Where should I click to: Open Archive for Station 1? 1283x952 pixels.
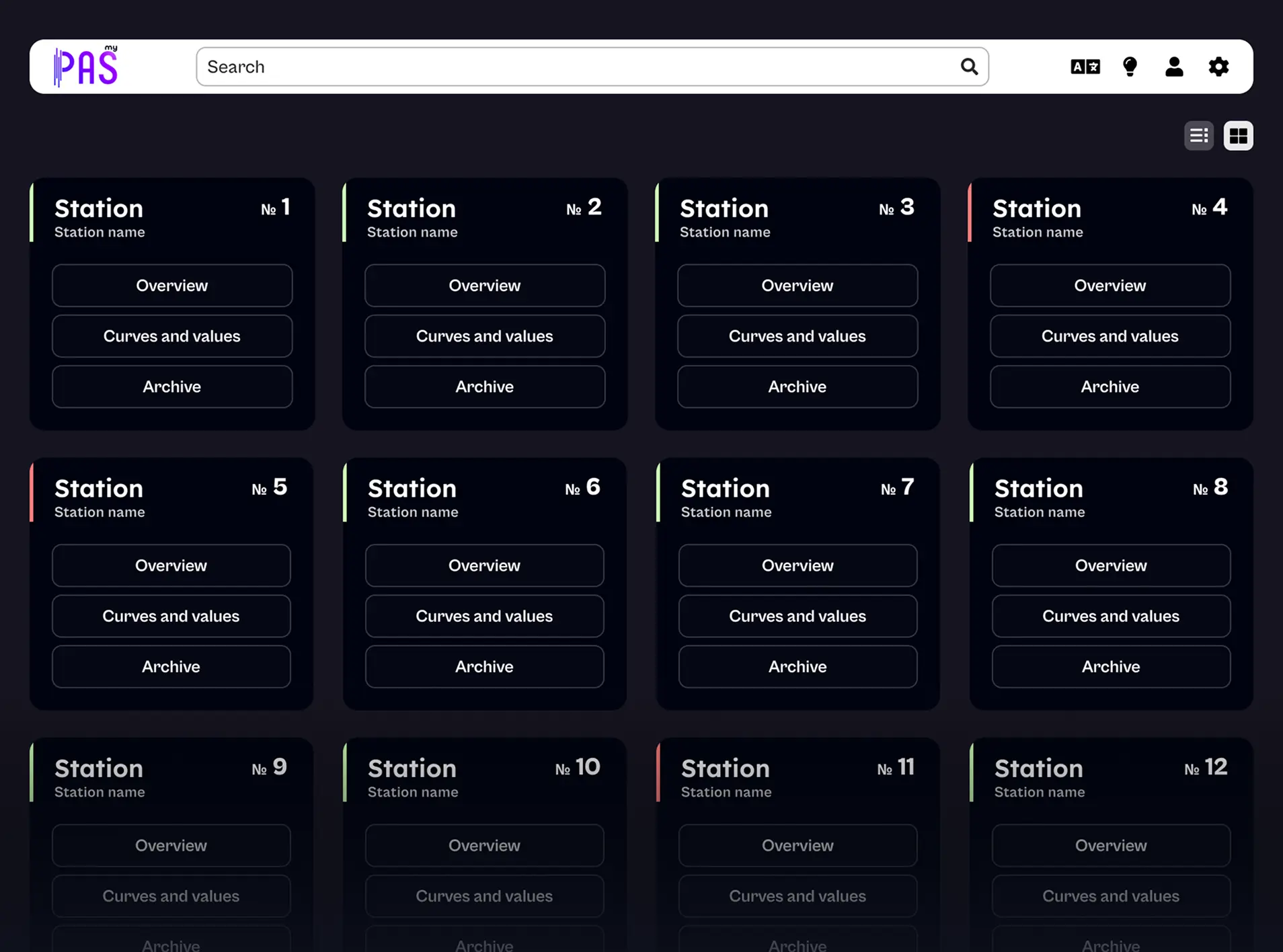(x=172, y=387)
